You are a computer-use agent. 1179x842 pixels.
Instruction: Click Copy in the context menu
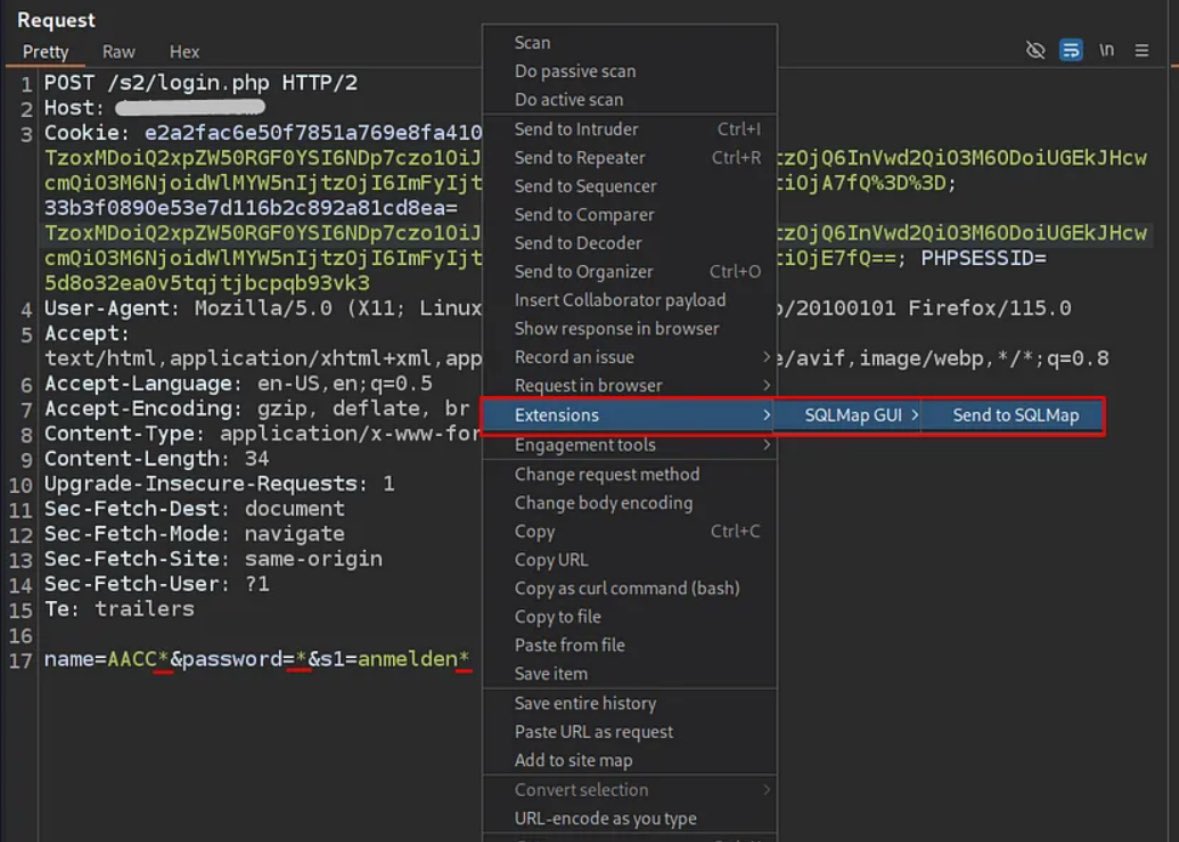pyautogui.click(x=629, y=532)
